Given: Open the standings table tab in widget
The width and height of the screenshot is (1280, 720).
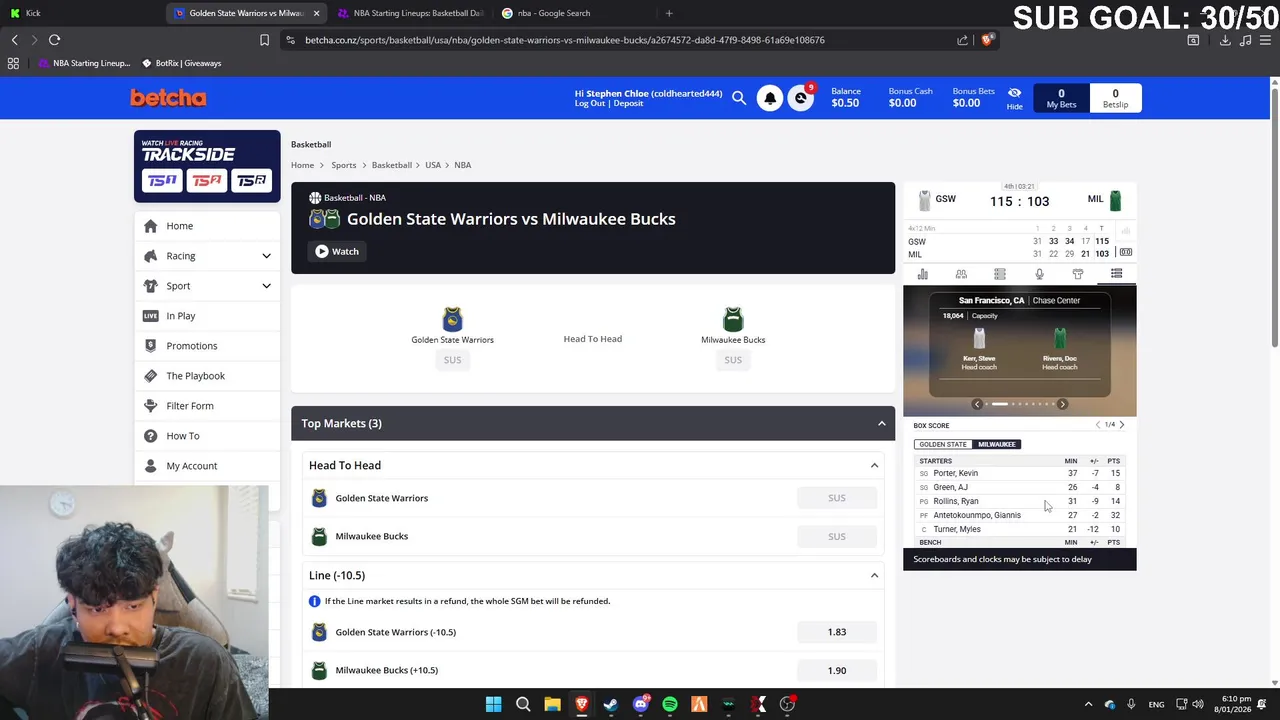Looking at the screenshot, I should [x=1000, y=274].
